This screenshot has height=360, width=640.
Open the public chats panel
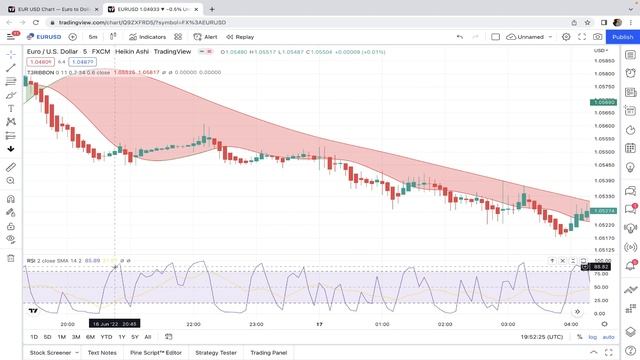point(631,190)
